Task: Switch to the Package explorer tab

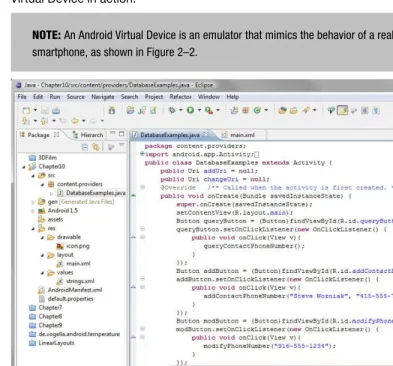Action: [38, 135]
